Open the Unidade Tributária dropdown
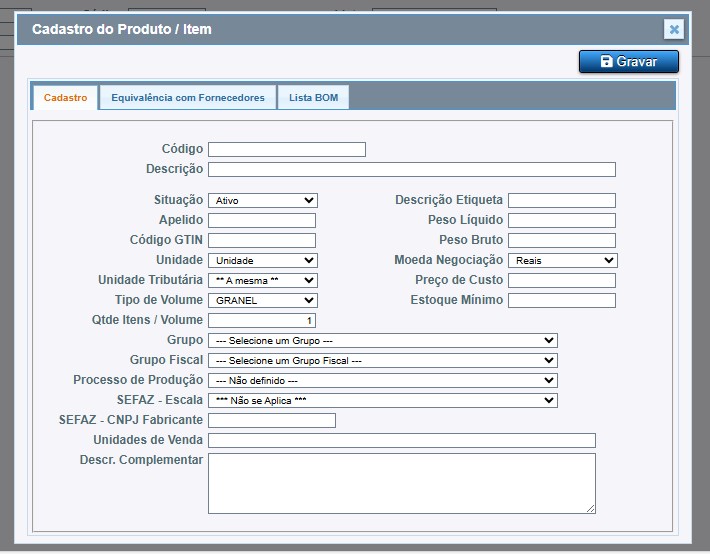This screenshot has width=710, height=554. [262, 280]
